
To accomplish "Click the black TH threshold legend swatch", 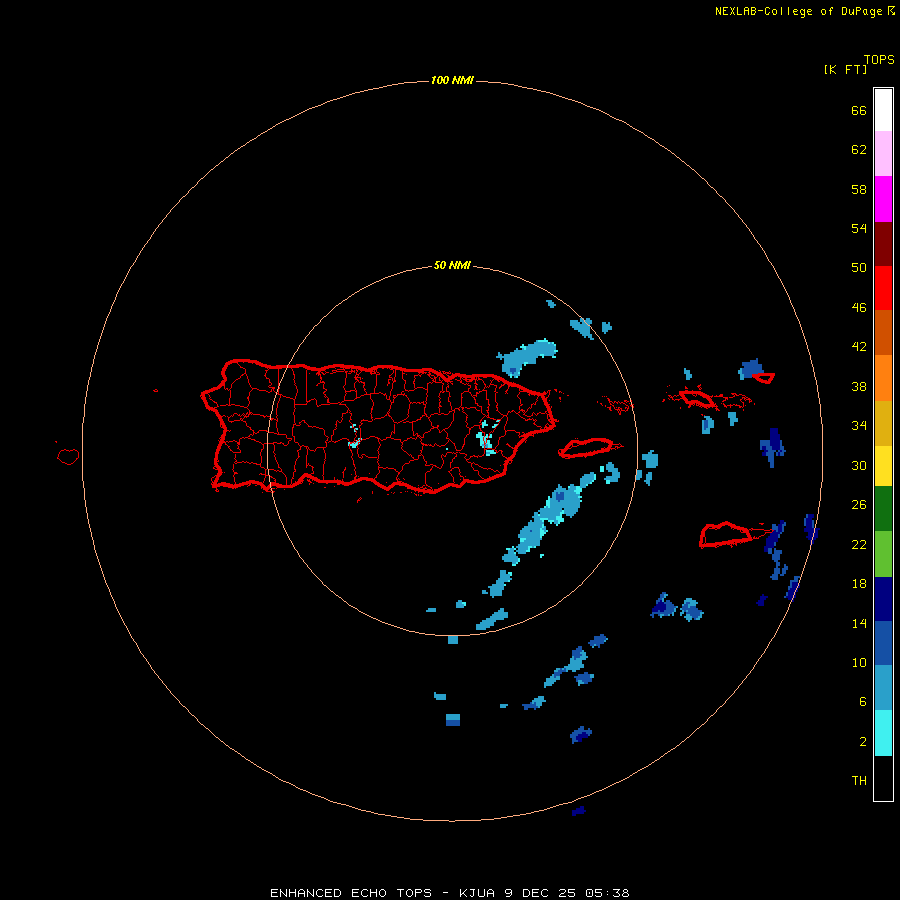I will coord(883,778).
